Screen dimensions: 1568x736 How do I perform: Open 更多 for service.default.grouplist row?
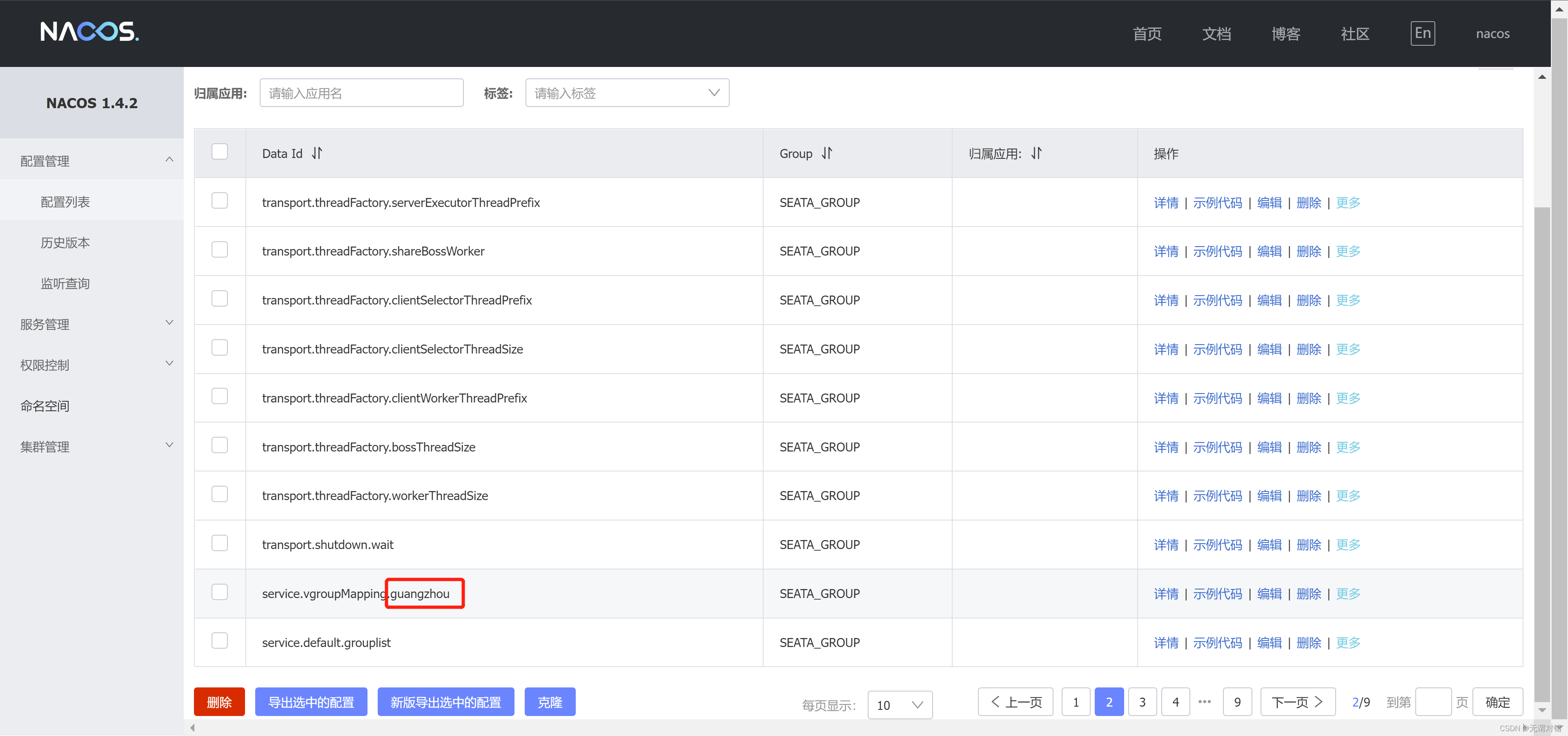[1347, 643]
